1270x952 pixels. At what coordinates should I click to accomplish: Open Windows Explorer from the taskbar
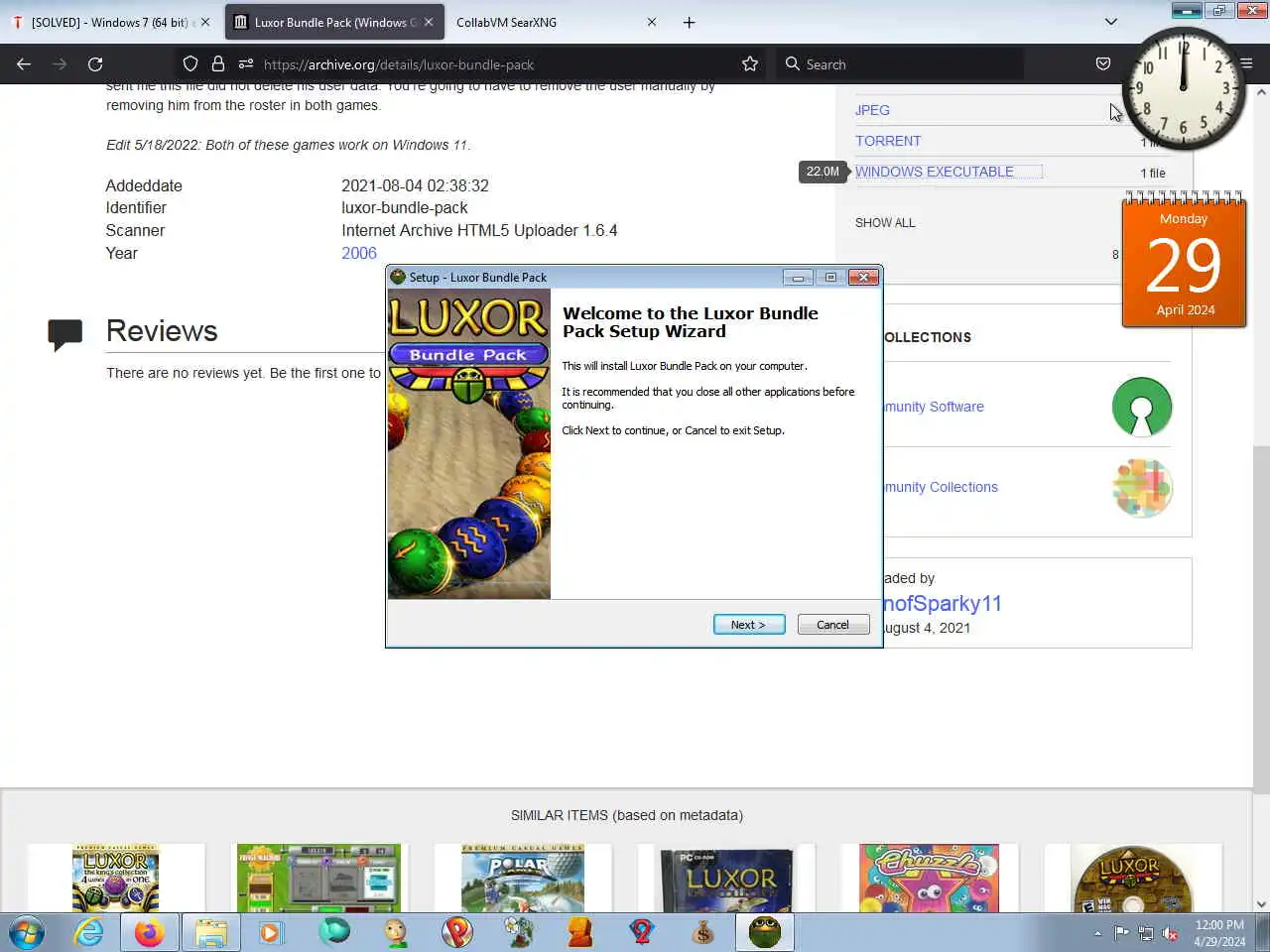tap(211, 932)
